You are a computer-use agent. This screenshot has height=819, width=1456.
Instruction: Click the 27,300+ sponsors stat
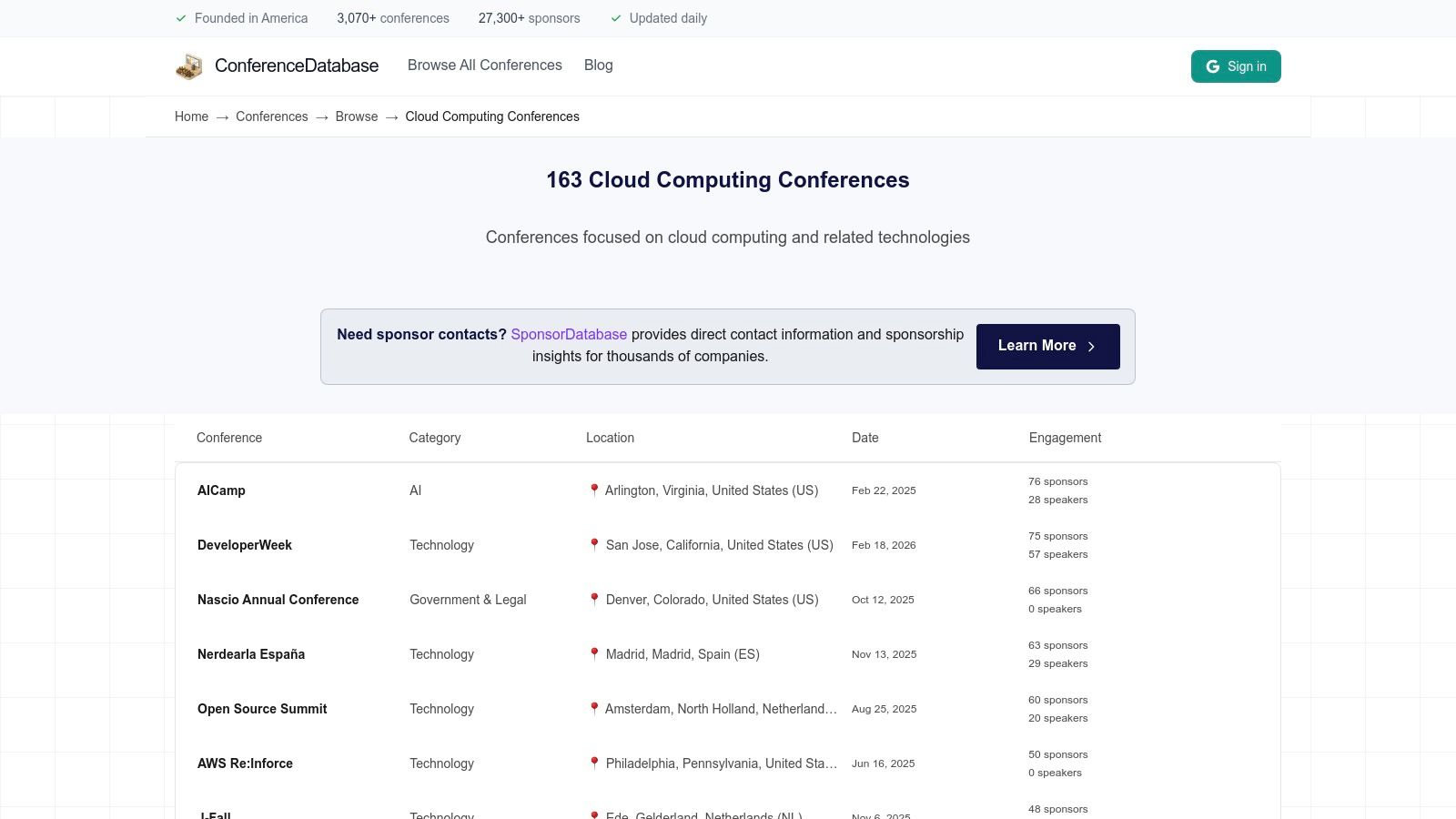click(x=529, y=18)
